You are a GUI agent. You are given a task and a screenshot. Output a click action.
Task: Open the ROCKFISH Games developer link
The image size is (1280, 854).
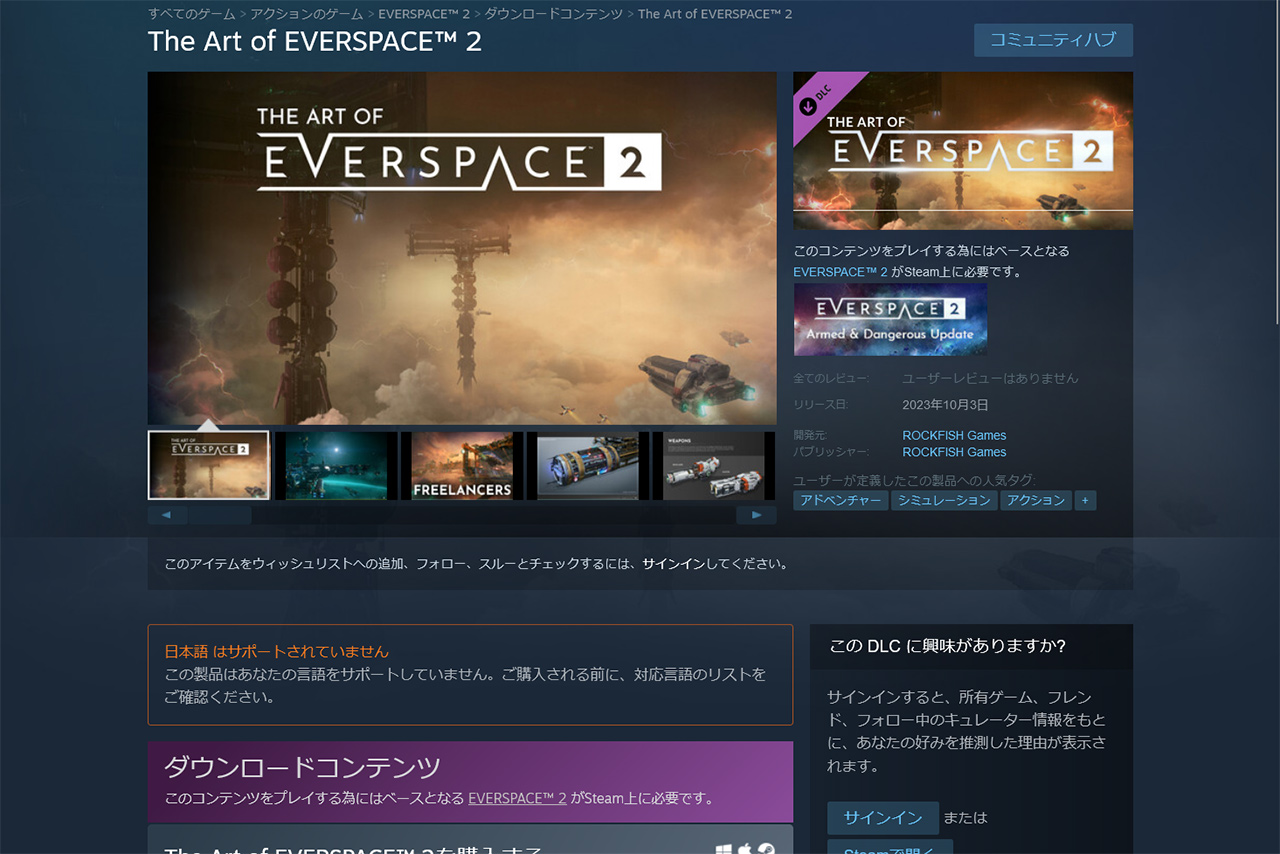pyautogui.click(x=954, y=435)
